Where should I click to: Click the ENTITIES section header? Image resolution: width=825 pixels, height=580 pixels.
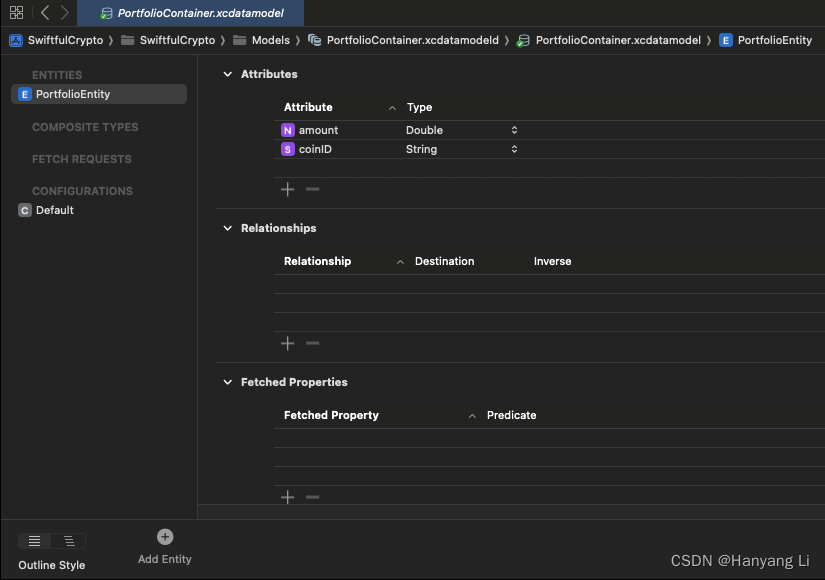point(57,75)
